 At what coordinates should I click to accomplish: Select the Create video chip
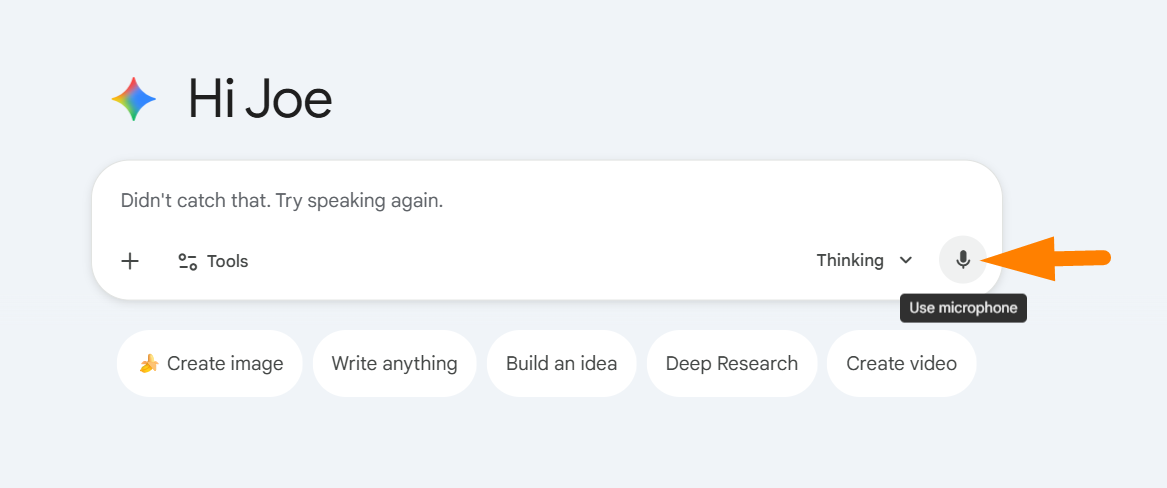pyautogui.click(x=901, y=364)
